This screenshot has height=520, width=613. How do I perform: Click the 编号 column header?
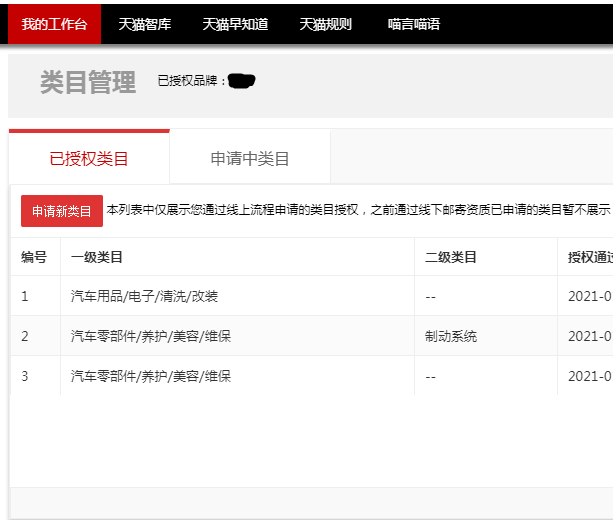(34, 257)
